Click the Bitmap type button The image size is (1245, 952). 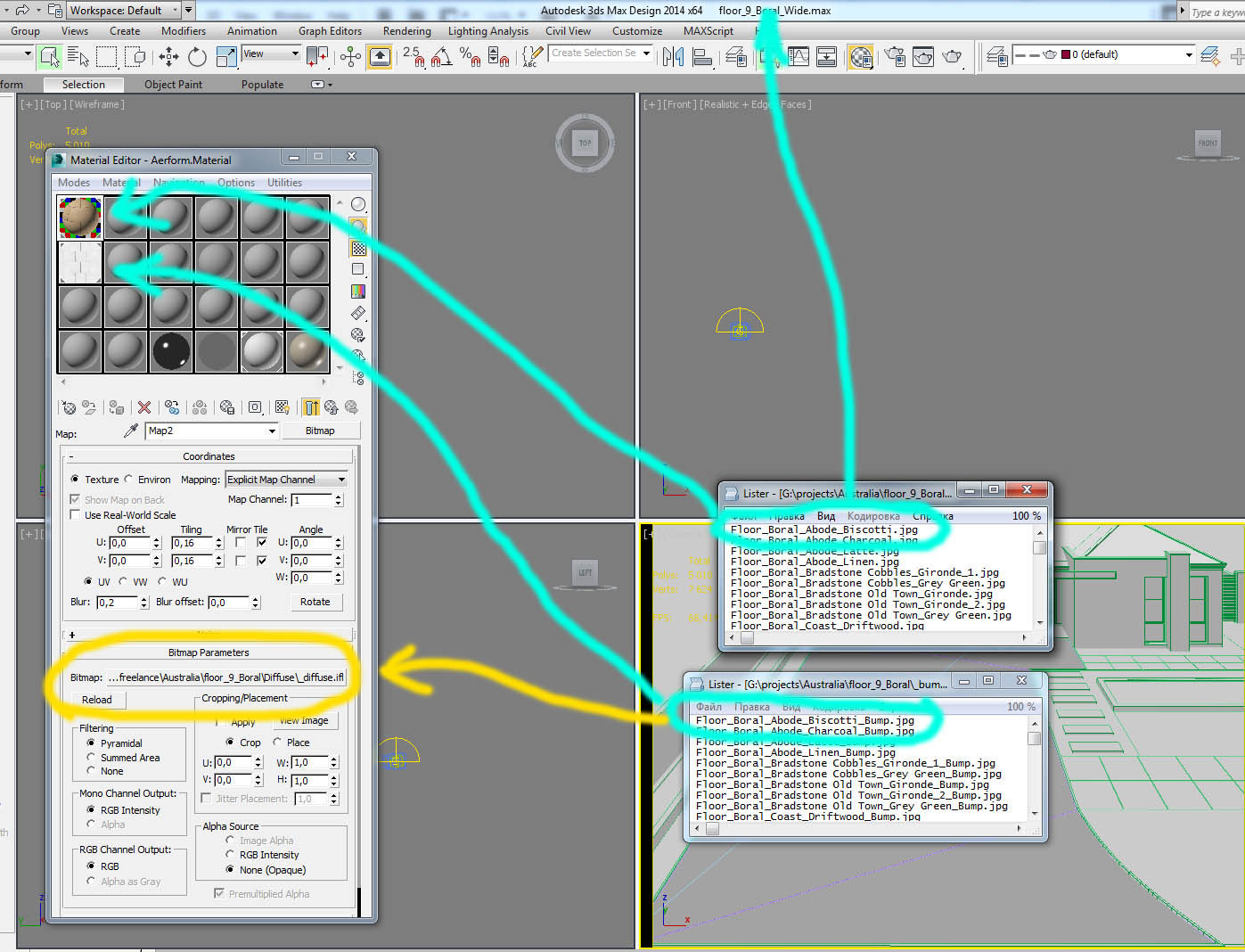320,431
